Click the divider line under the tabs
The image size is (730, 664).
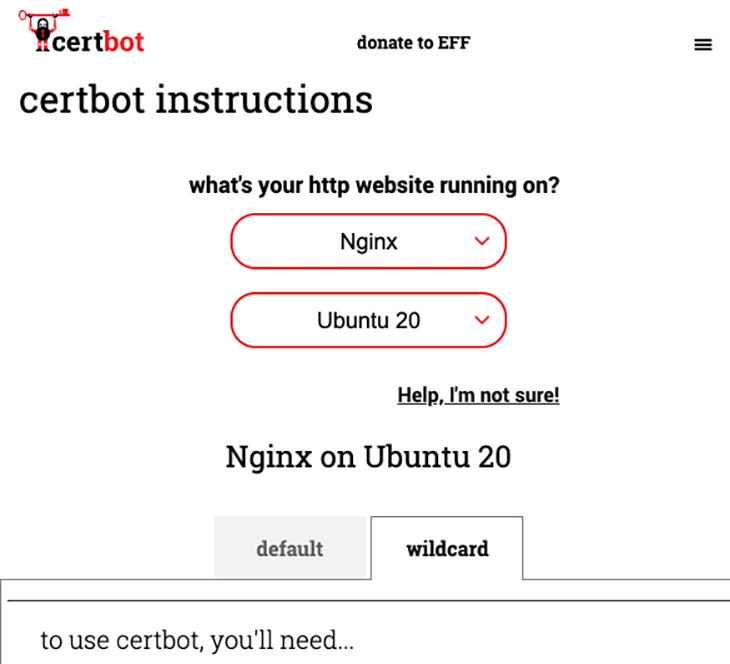pyautogui.click(x=368, y=601)
